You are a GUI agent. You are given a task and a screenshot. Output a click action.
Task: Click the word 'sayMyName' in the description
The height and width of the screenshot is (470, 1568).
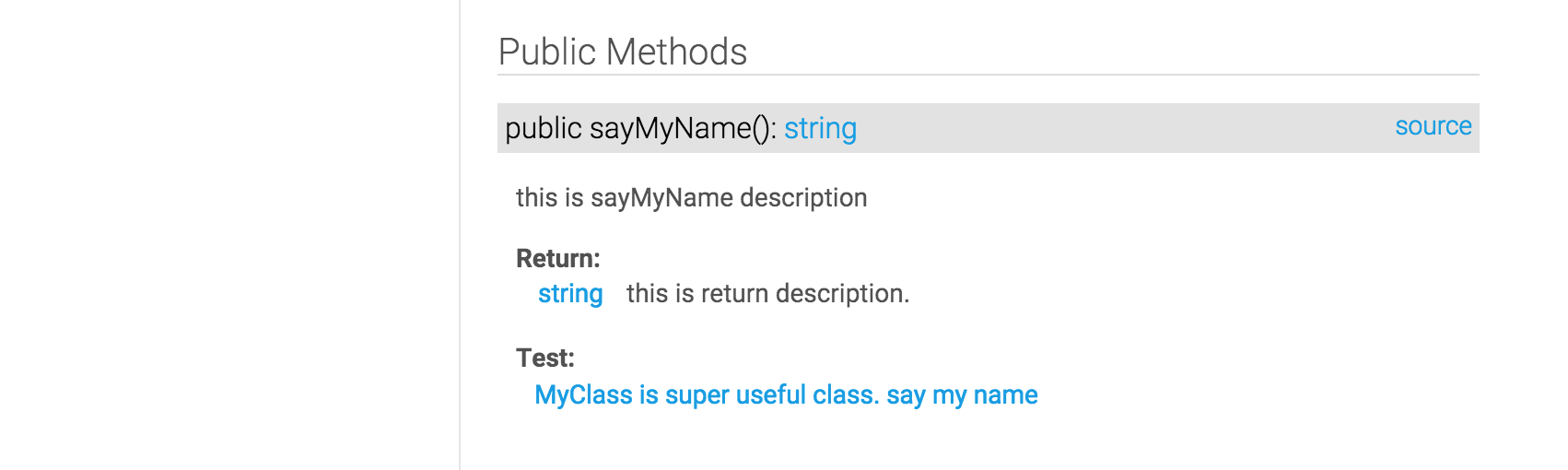661,198
